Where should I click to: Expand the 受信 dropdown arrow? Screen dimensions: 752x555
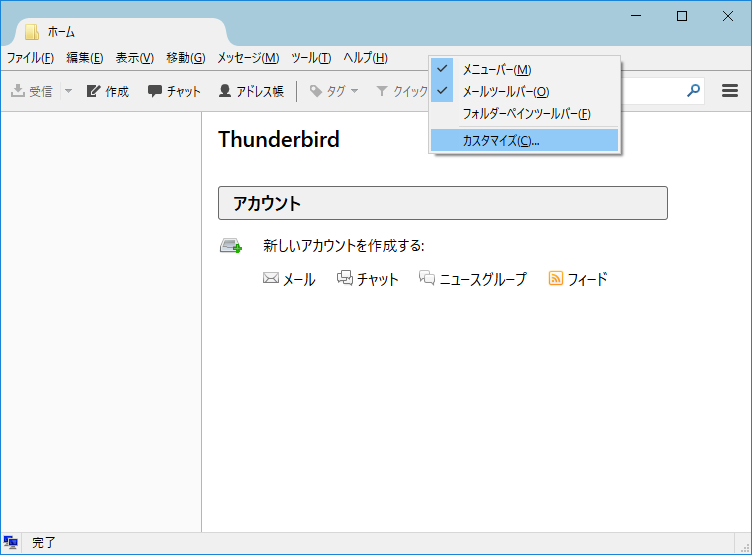click(x=68, y=91)
